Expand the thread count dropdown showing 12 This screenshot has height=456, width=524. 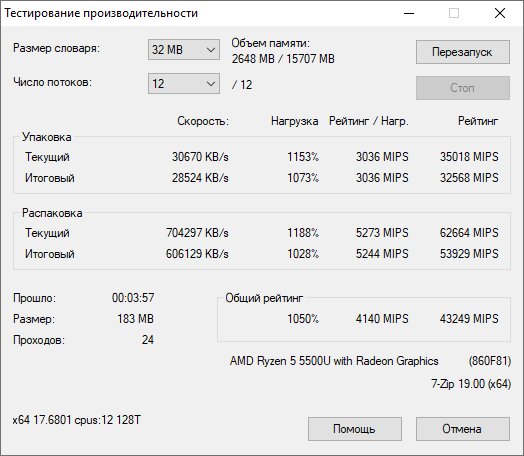(184, 84)
